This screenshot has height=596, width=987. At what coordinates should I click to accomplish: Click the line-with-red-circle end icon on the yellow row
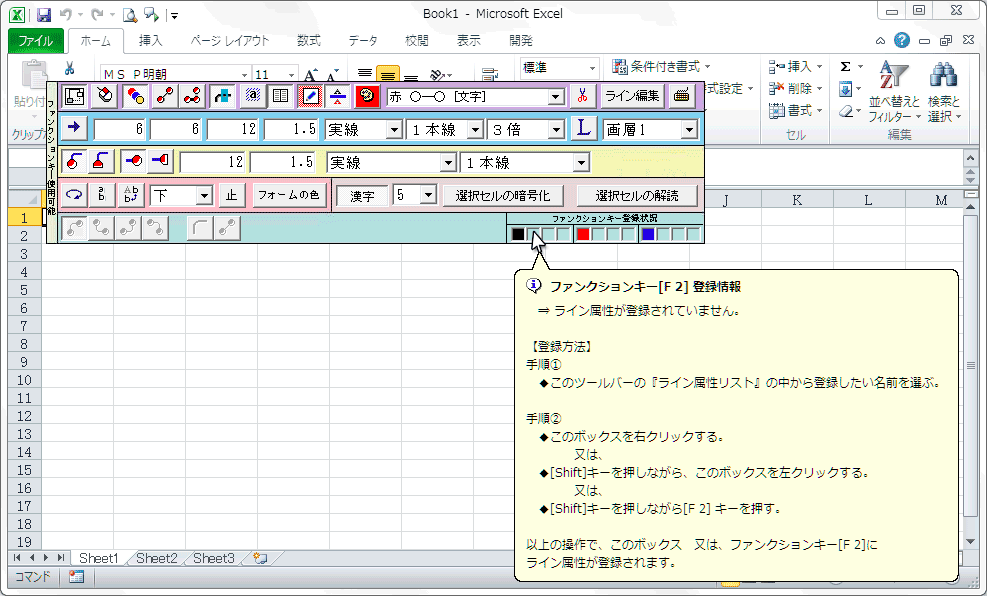pos(133,161)
